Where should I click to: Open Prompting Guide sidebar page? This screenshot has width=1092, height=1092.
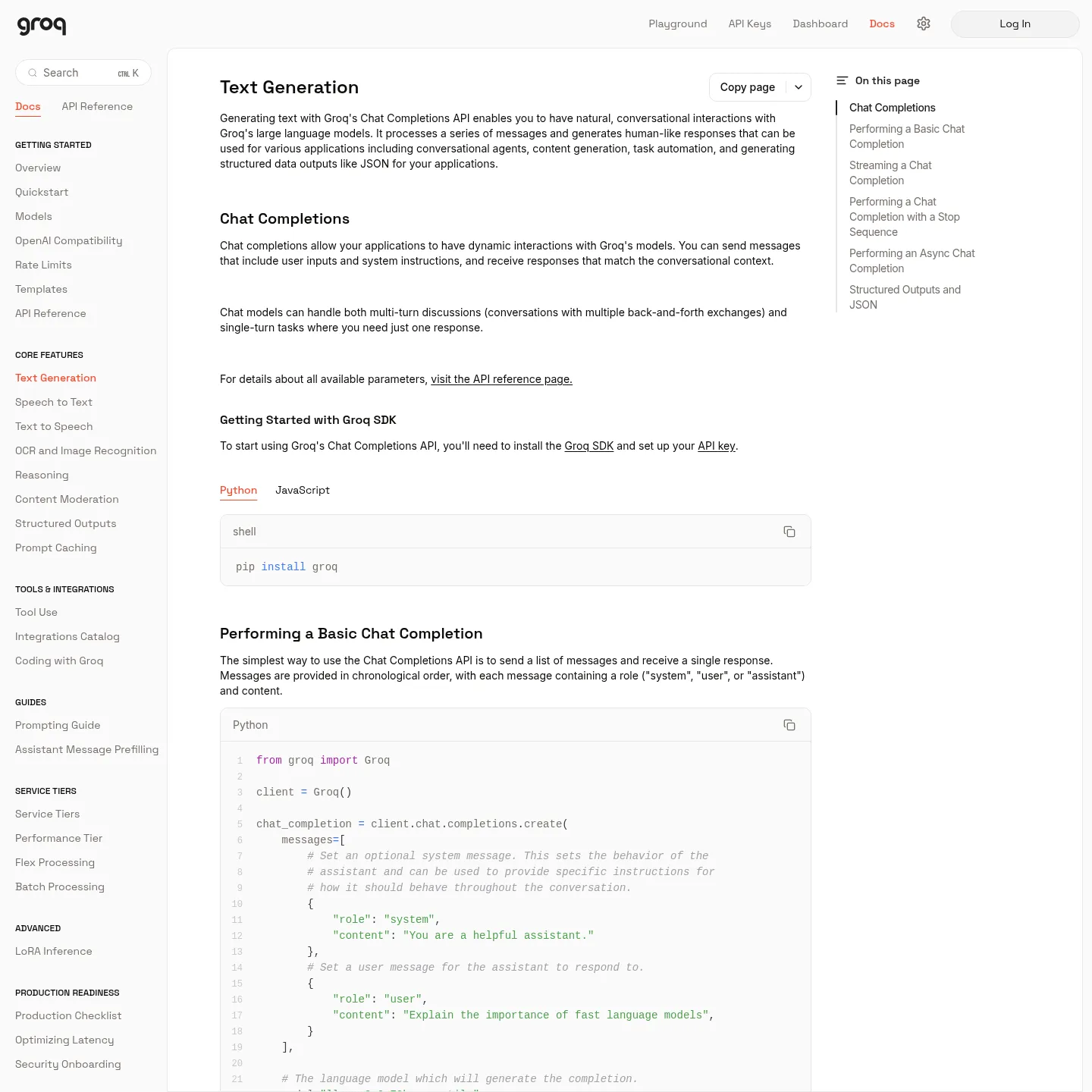58,725
